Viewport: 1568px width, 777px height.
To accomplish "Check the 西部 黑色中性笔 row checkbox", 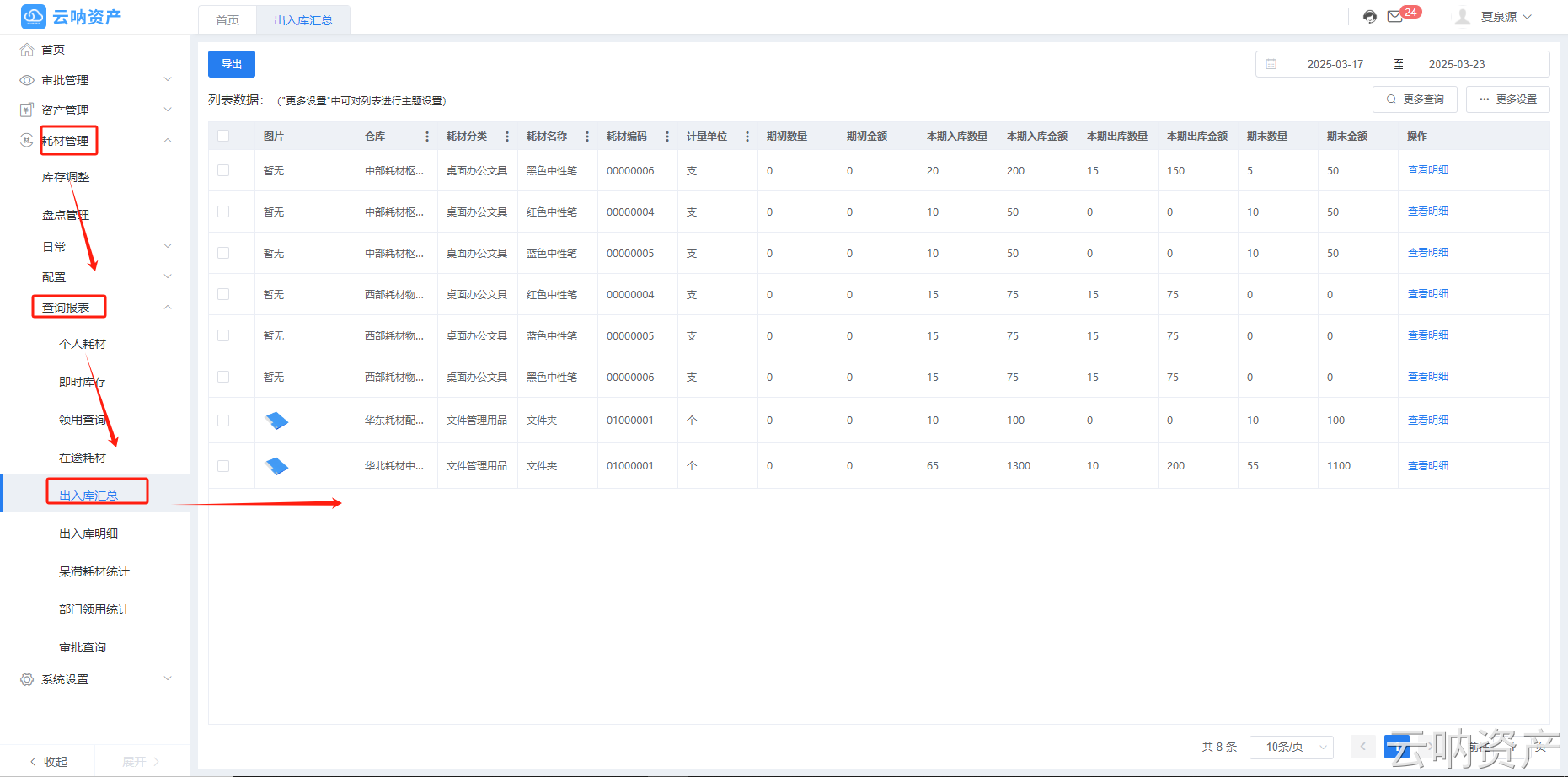I will click(223, 377).
